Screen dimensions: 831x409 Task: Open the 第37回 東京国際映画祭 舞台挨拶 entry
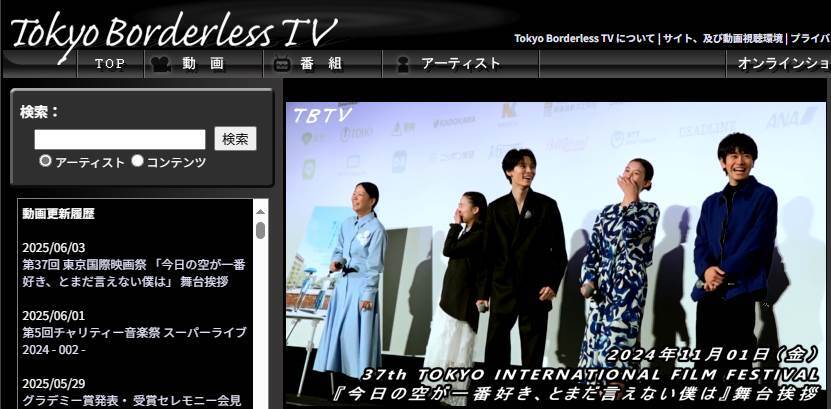tap(134, 273)
